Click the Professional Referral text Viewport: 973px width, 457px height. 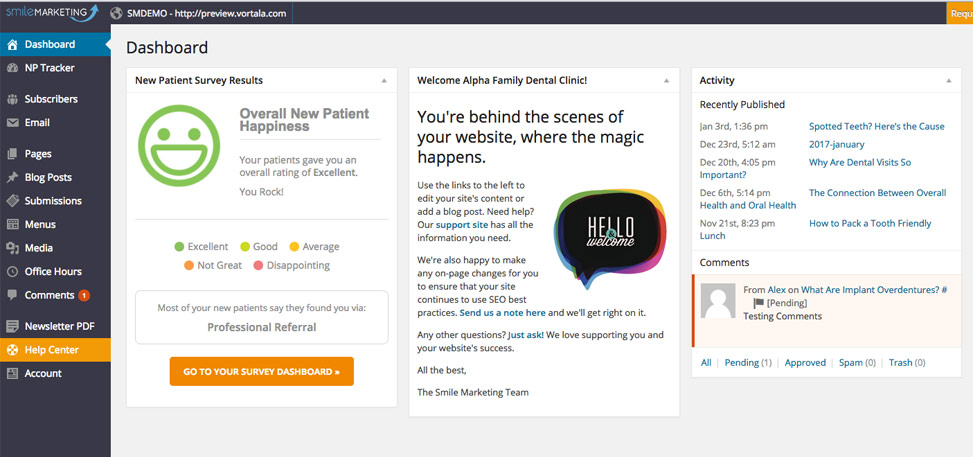(x=262, y=327)
